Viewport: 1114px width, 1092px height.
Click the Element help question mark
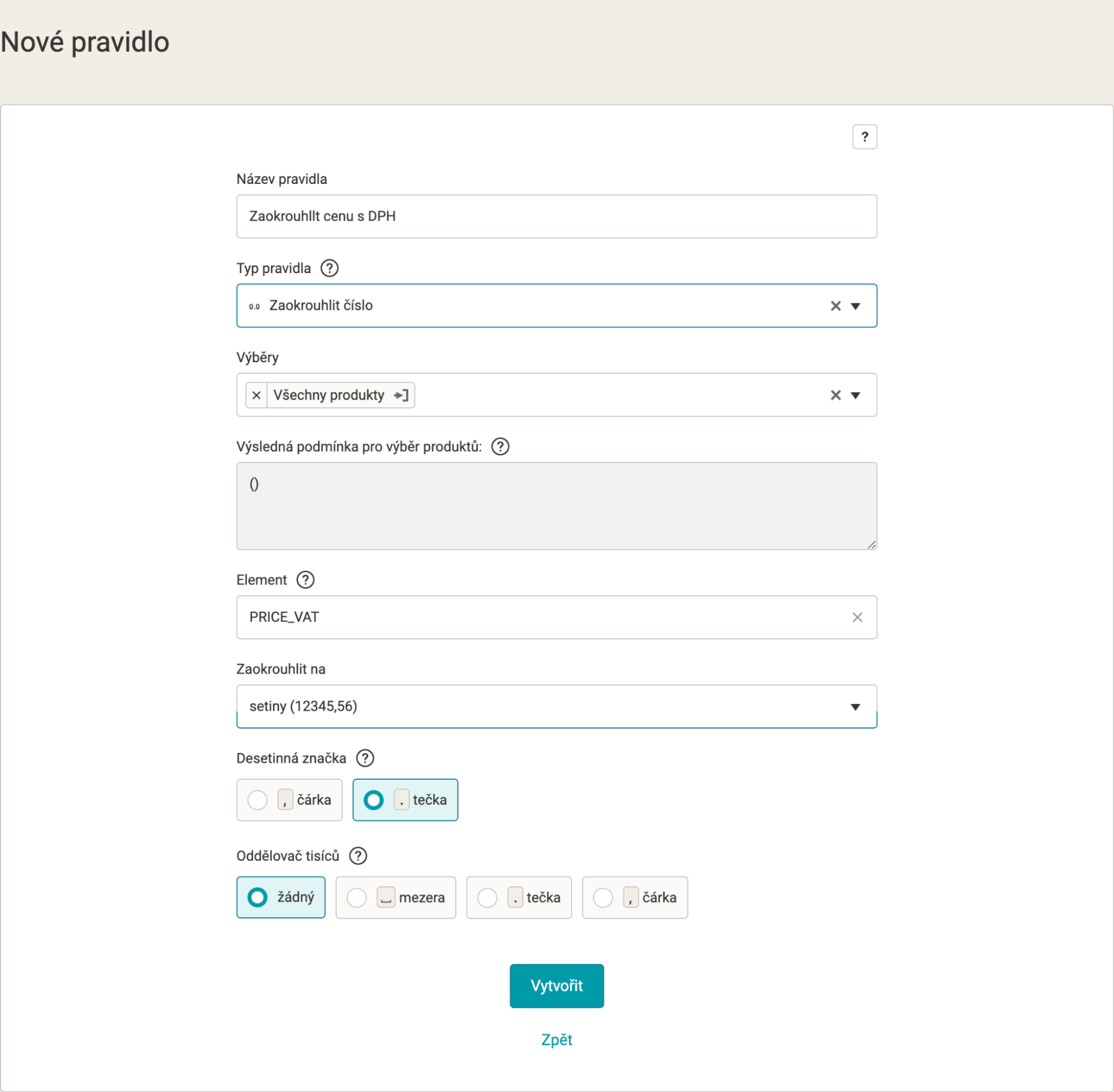pos(305,580)
